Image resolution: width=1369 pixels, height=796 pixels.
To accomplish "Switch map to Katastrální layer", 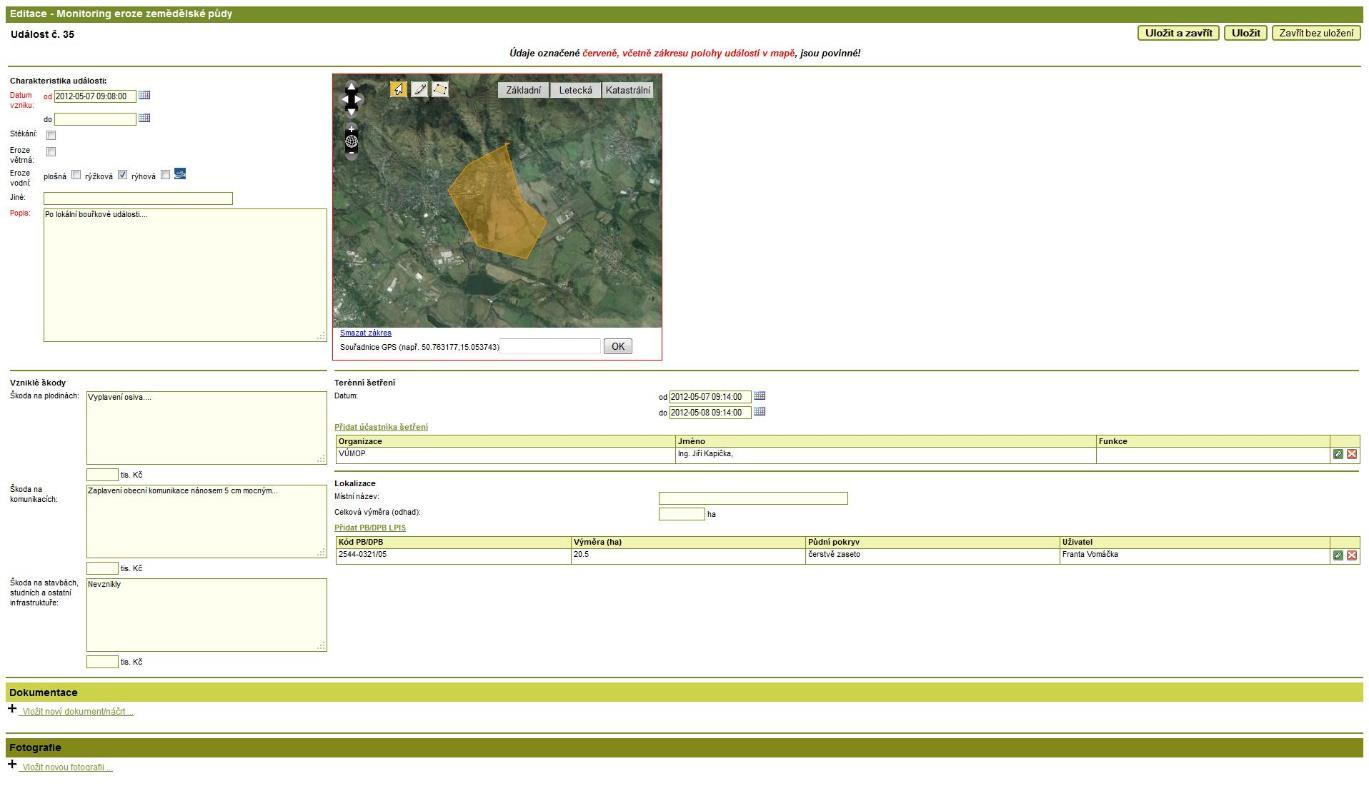I will (628, 90).
